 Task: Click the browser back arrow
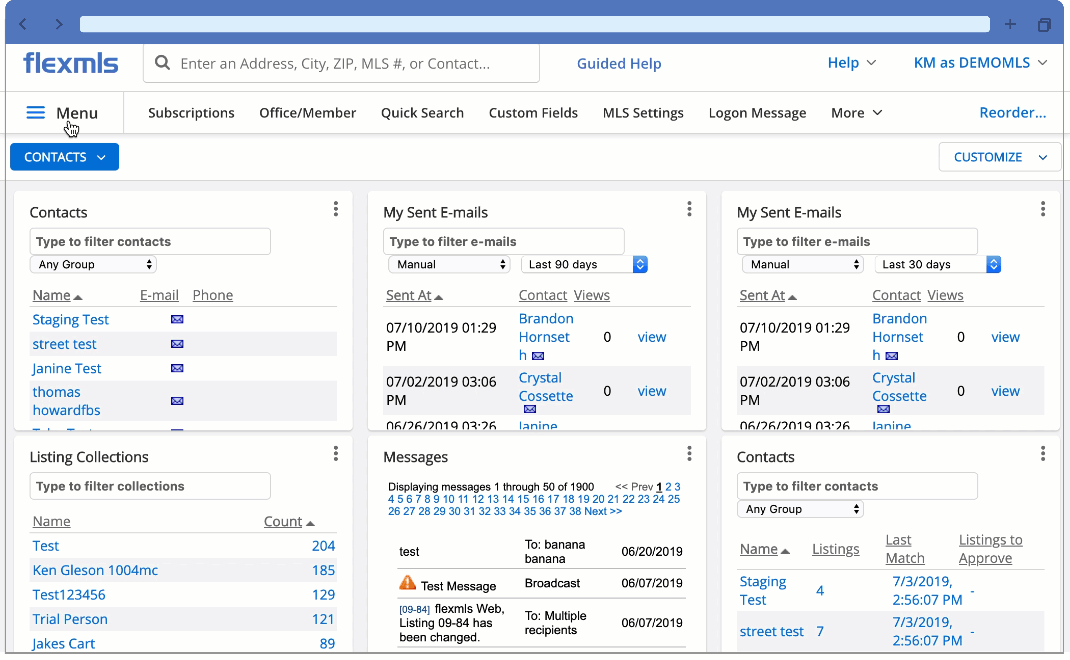(x=24, y=24)
